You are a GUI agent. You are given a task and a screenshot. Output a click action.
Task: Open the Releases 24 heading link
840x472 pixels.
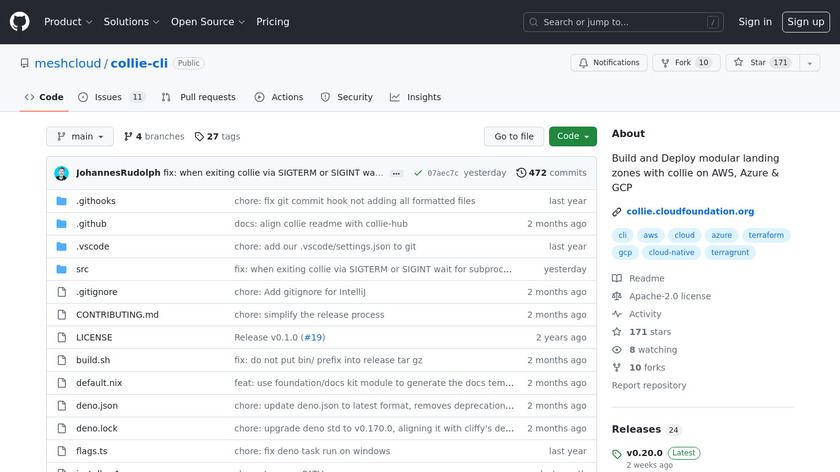pyautogui.click(x=646, y=430)
